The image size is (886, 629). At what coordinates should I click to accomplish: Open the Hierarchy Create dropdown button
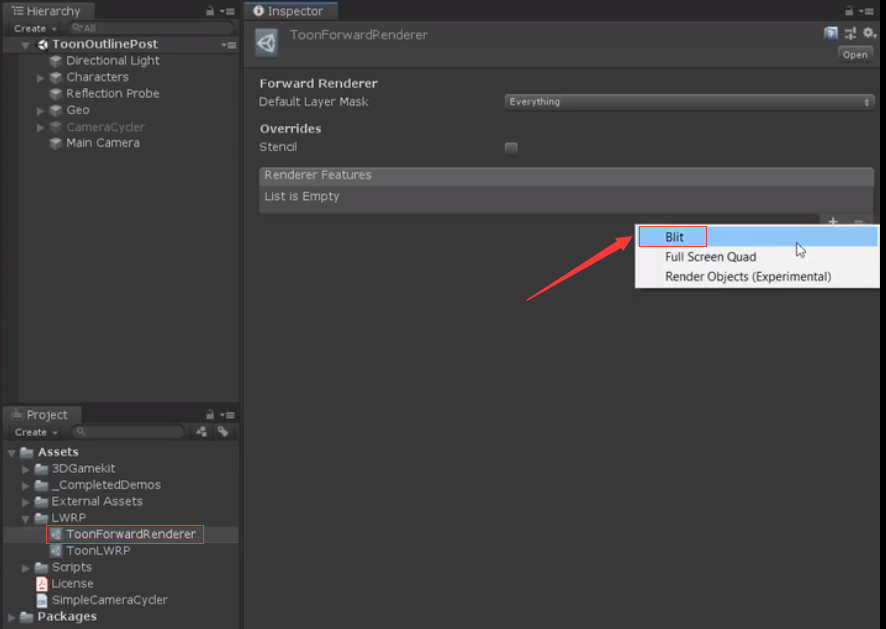pyautogui.click(x=35, y=28)
